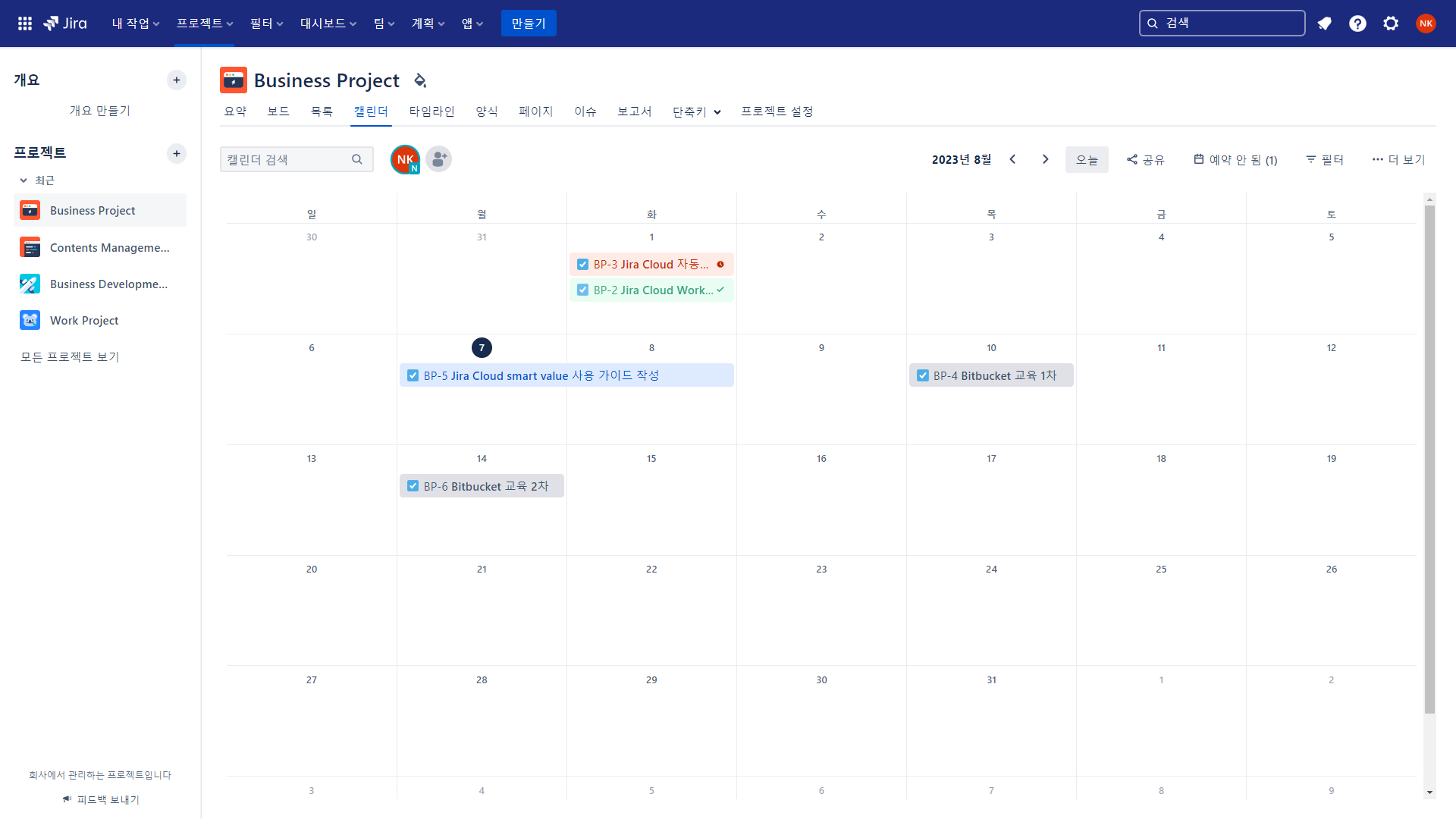This screenshot has width=1456, height=819.
Task: Click the add people icon
Action: coord(438,159)
